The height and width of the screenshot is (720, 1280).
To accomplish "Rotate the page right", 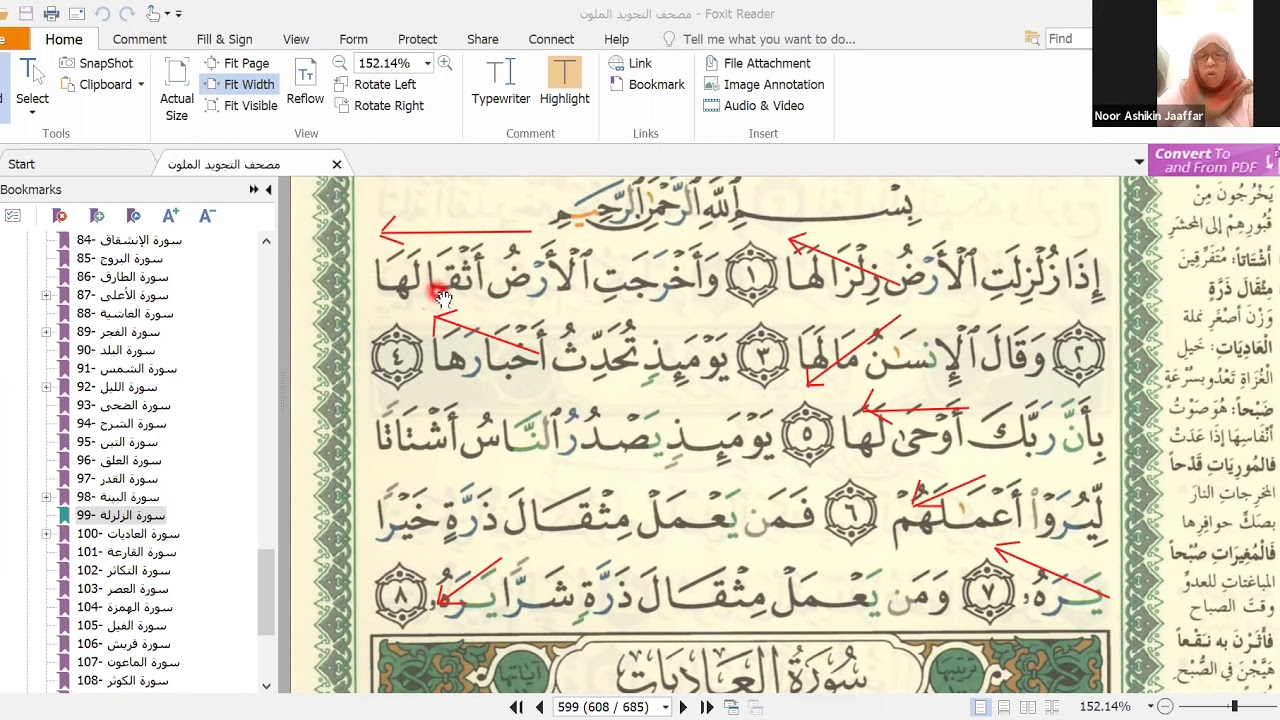I will click(x=379, y=105).
